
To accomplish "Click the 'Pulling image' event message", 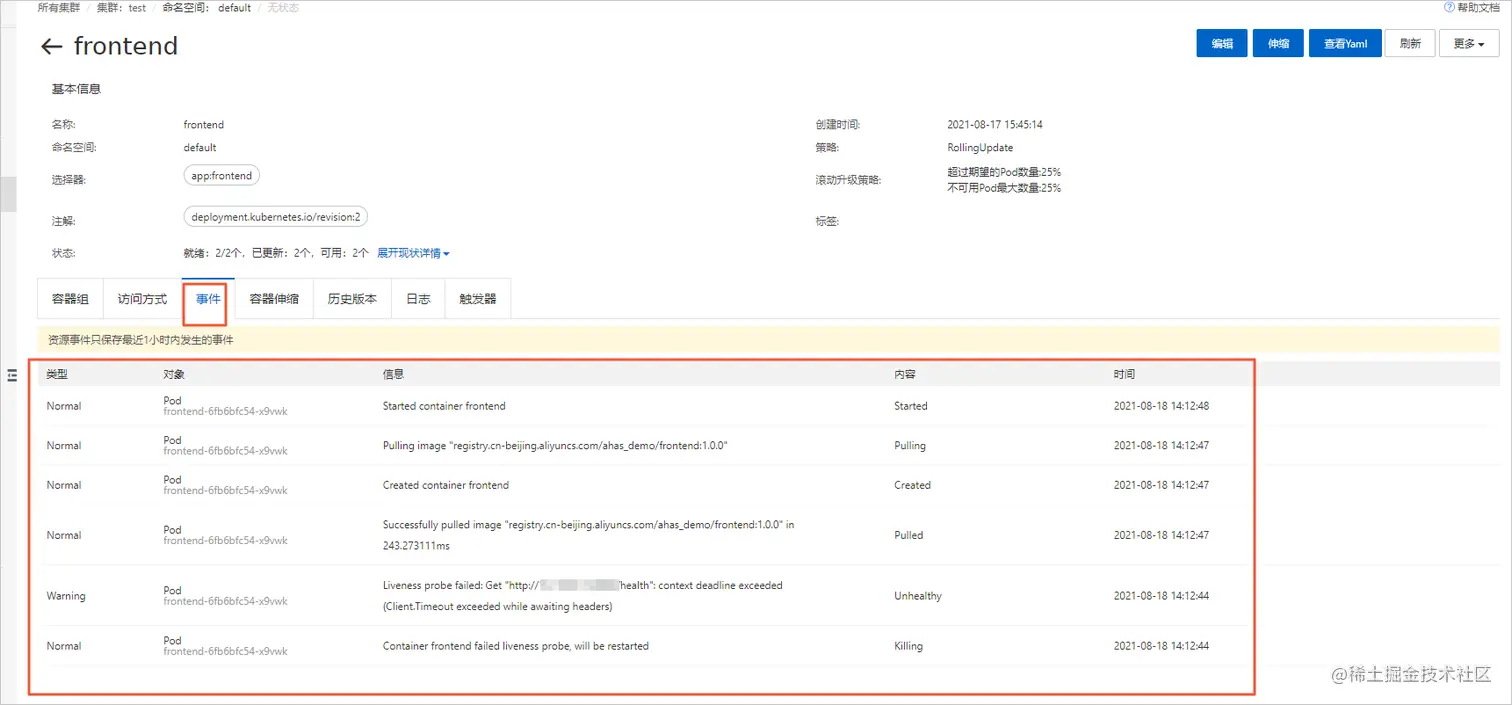I will [555, 446].
